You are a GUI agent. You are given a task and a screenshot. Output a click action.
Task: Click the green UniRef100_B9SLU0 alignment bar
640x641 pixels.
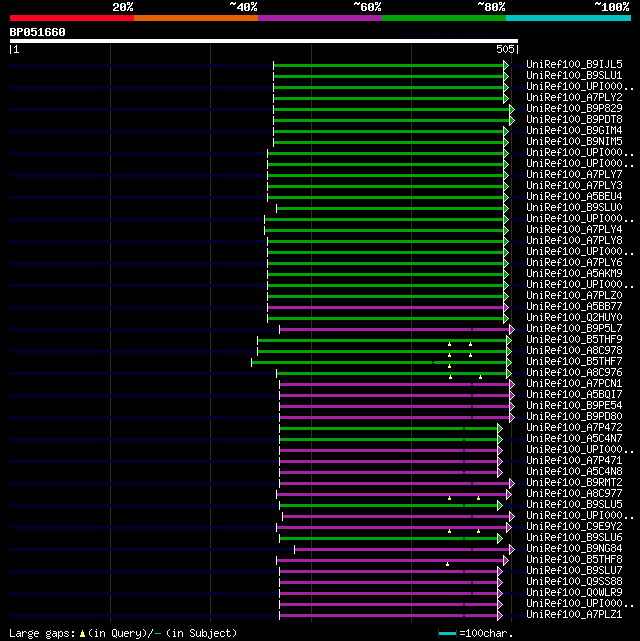point(390,208)
